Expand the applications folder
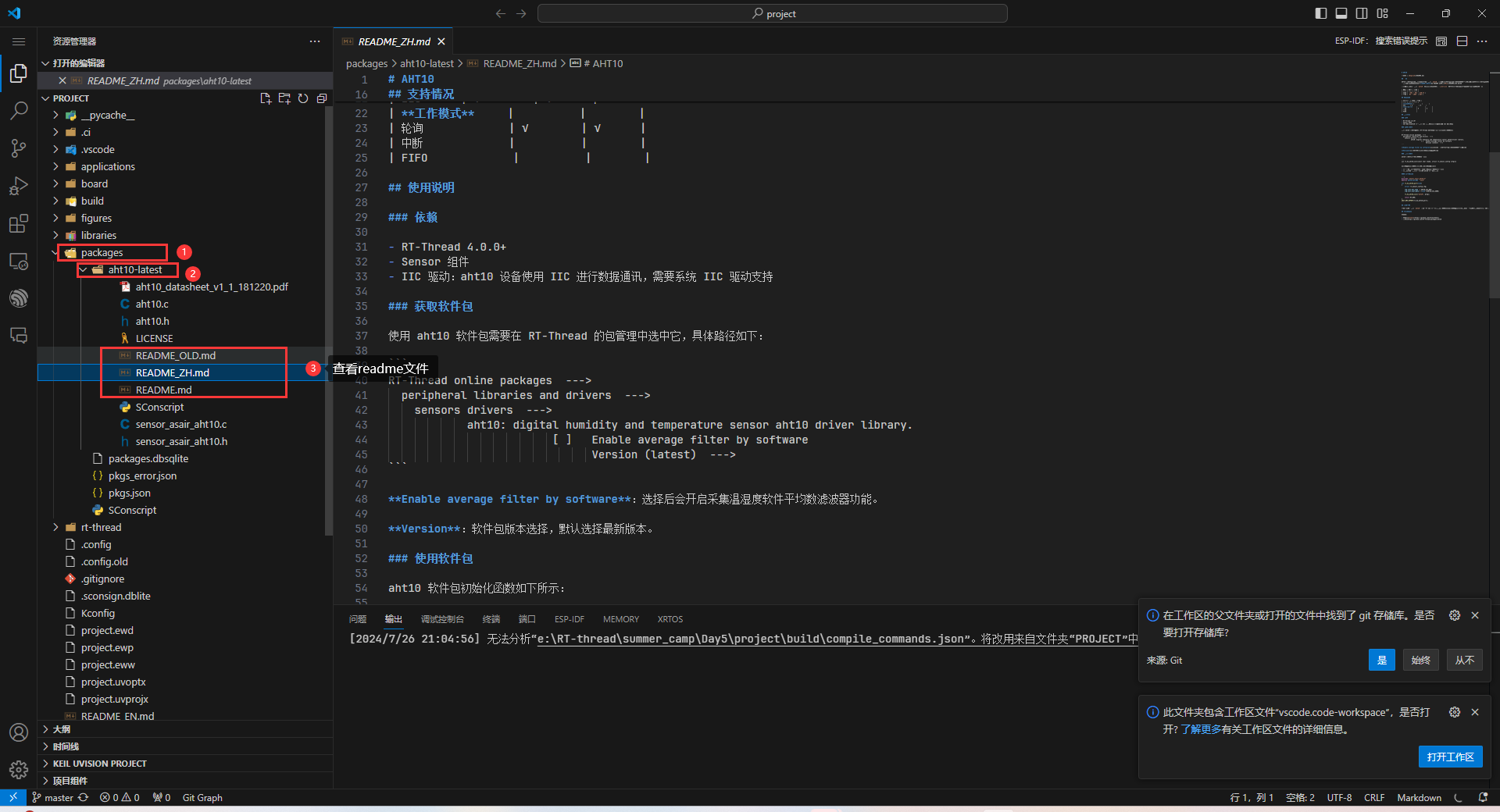Viewport: 1500px width, 812px height. (55, 166)
